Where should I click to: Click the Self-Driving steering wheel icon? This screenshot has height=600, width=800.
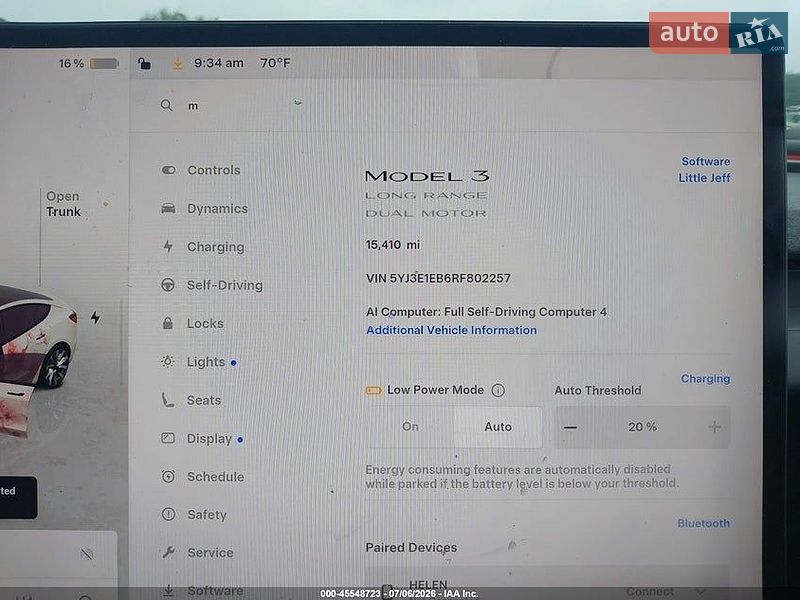pos(168,285)
